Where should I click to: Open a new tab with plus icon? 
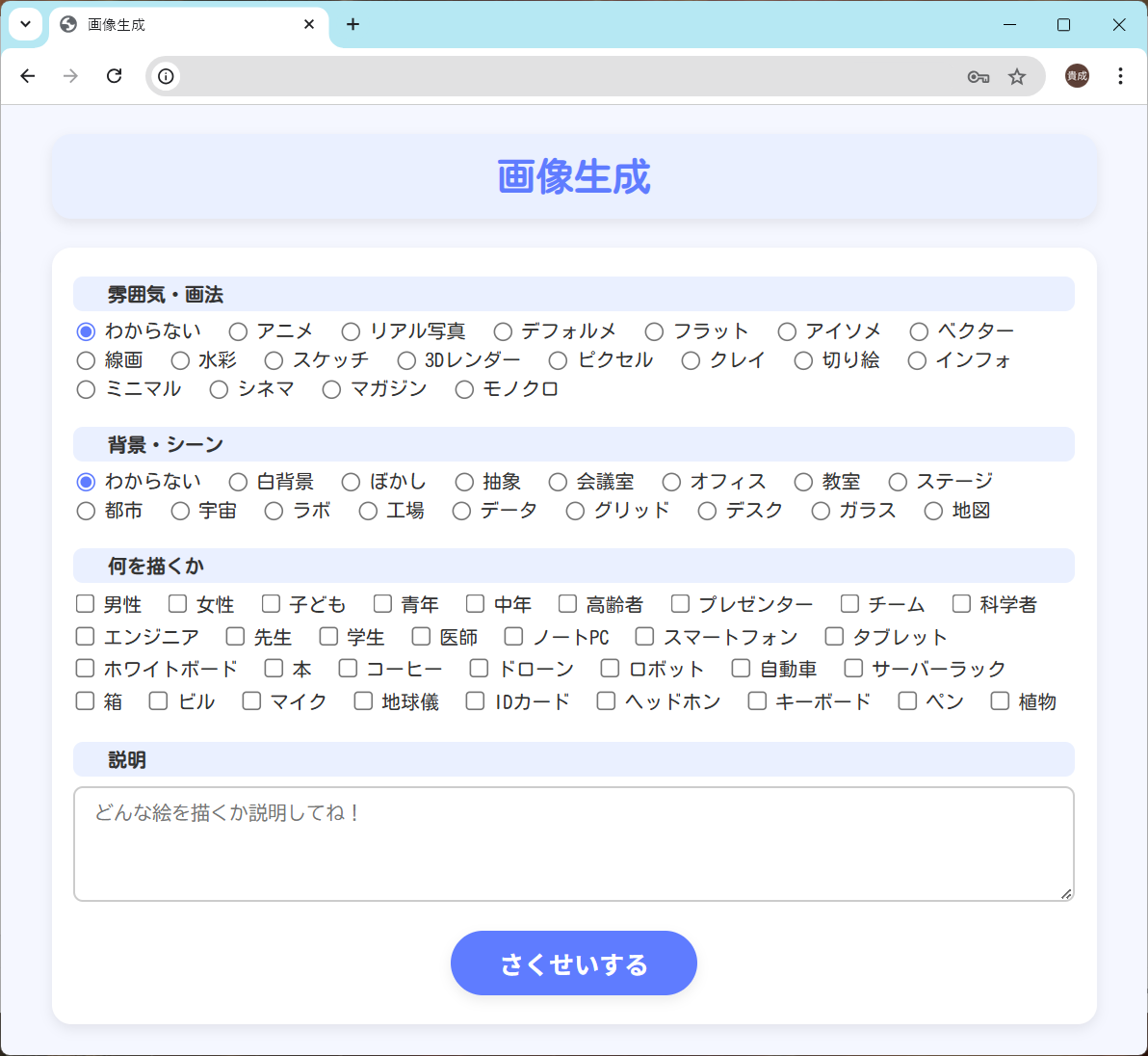pos(352,24)
